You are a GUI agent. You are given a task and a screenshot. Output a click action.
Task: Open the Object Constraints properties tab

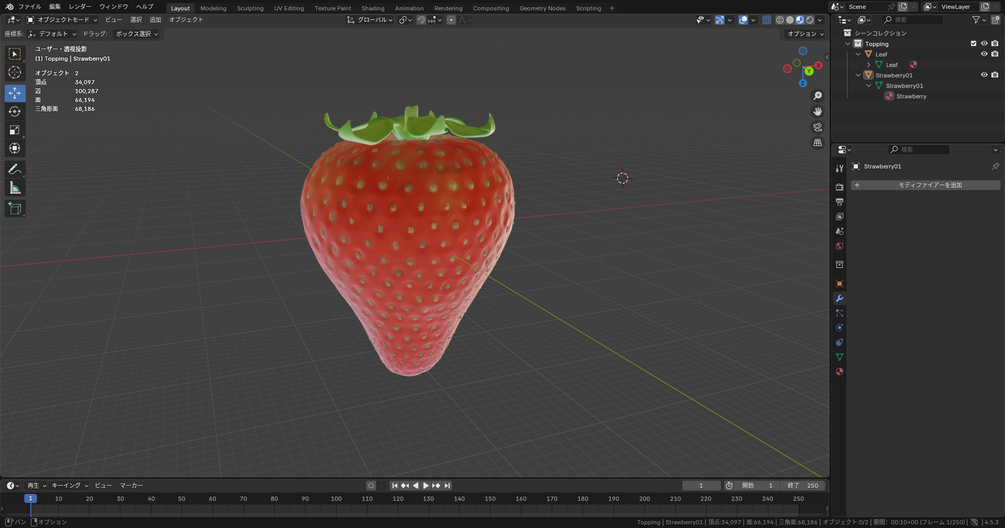[839, 343]
